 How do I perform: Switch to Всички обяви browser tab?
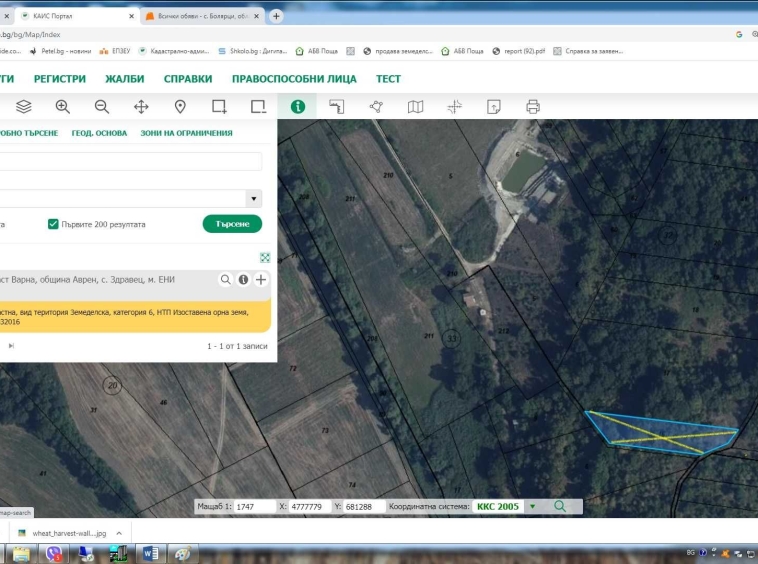click(x=202, y=16)
